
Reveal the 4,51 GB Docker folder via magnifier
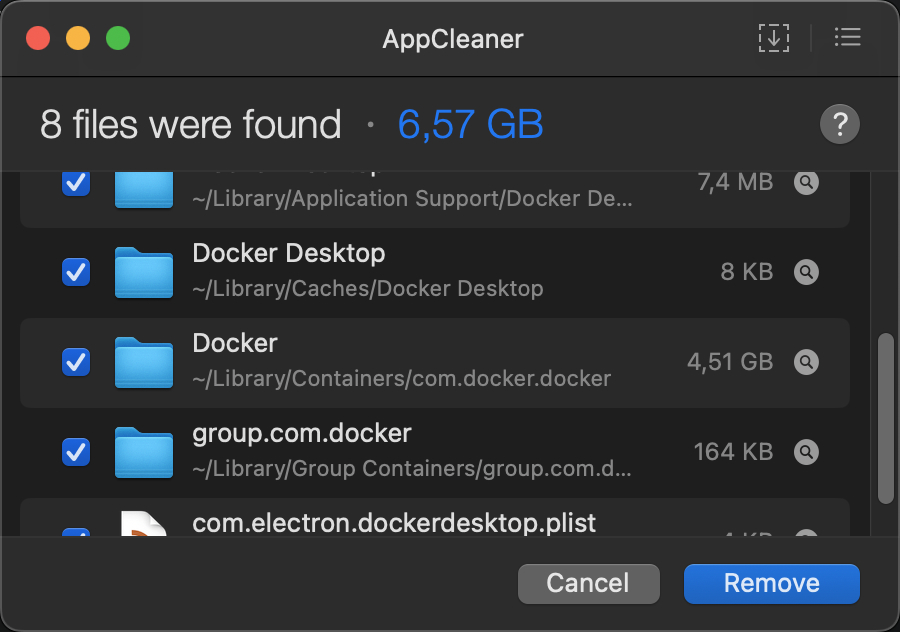coord(806,362)
